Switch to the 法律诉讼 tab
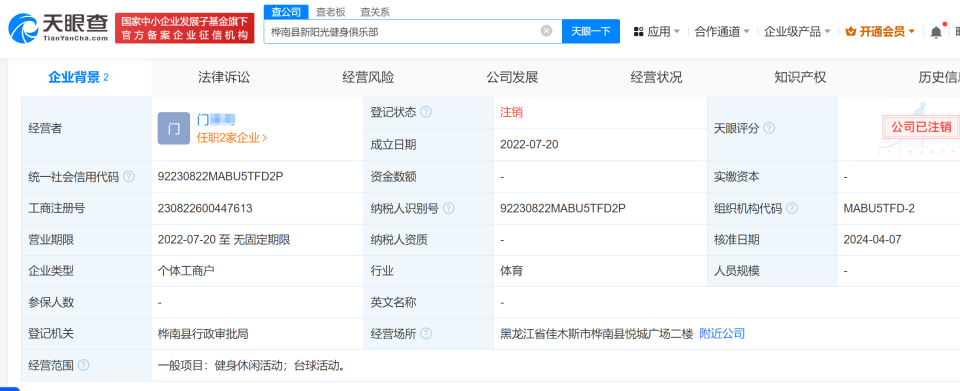The height and width of the screenshot is (391, 960). click(x=224, y=78)
